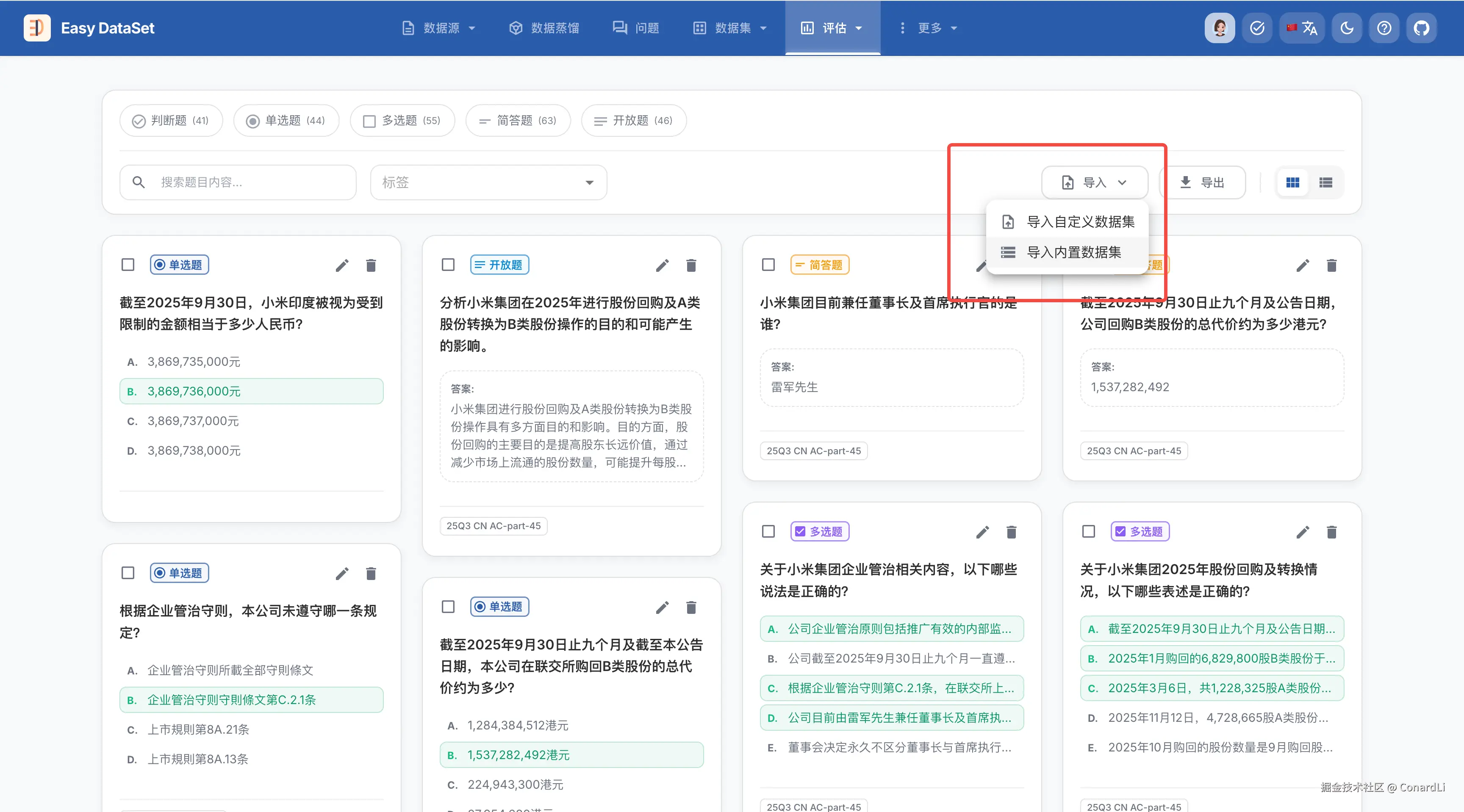Click the 导出 export button
Viewport: 1464px width, 812px height.
(x=1203, y=182)
